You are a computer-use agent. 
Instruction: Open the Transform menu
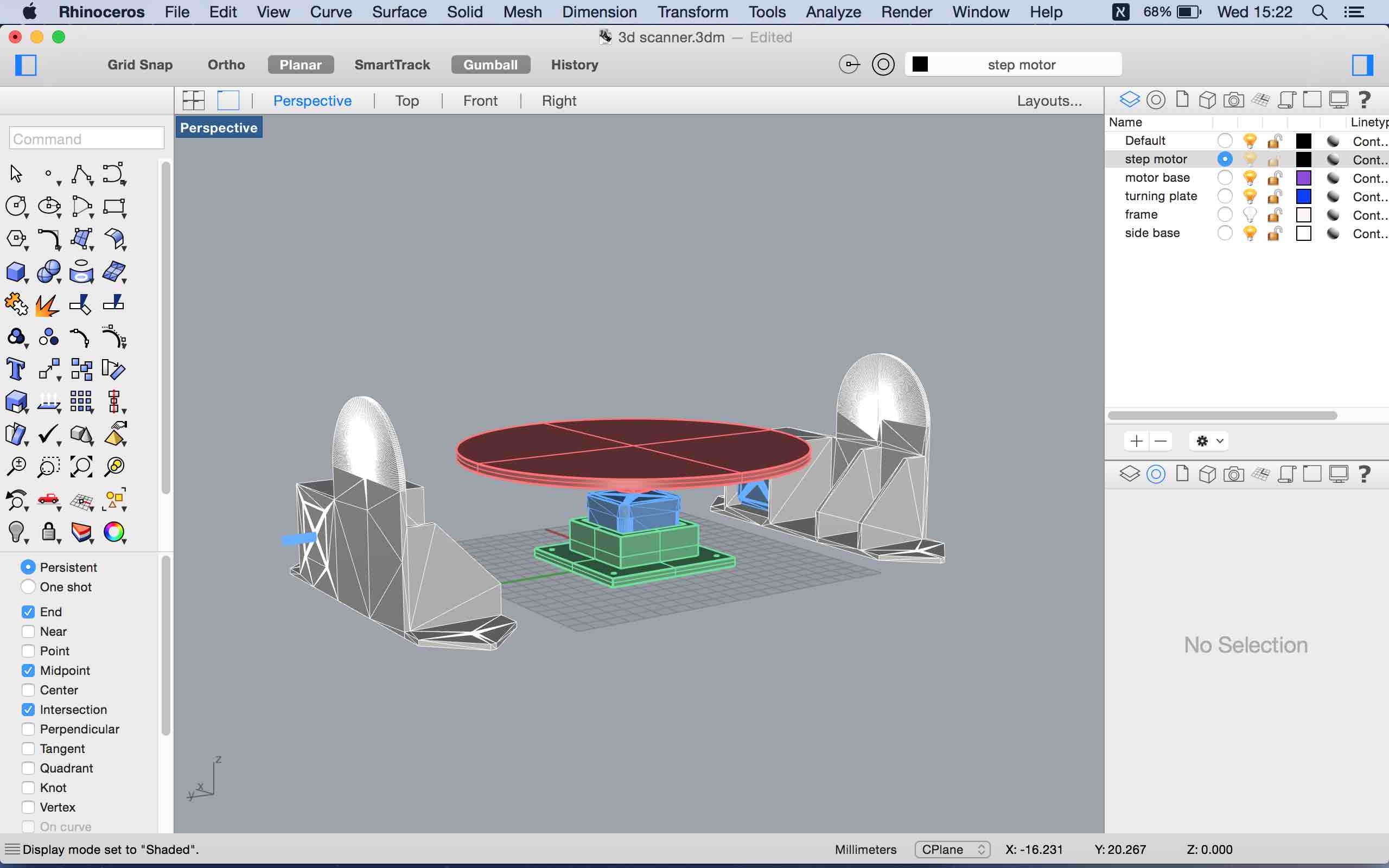692,12
